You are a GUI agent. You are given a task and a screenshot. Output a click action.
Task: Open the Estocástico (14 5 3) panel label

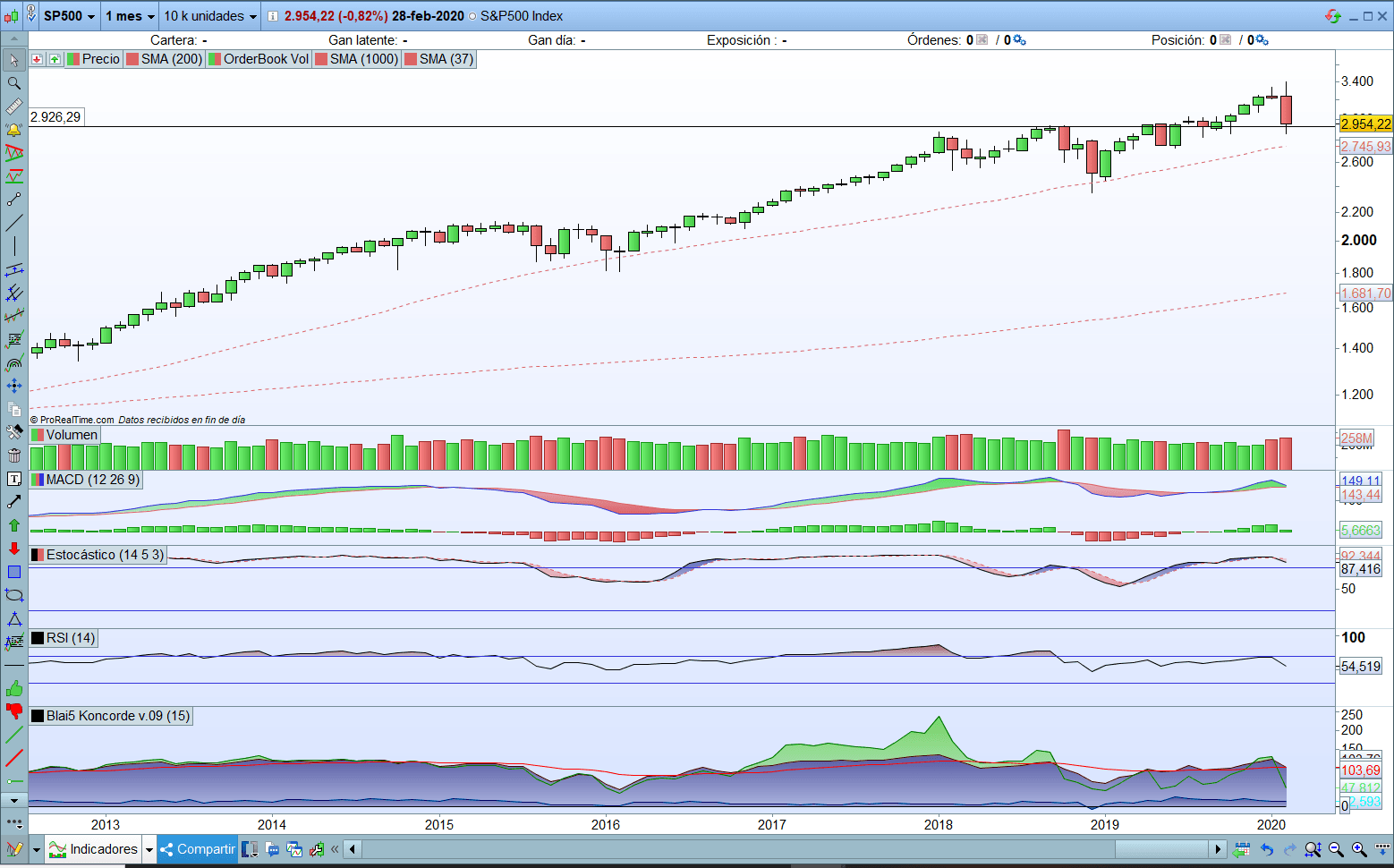tap(98, 555)
